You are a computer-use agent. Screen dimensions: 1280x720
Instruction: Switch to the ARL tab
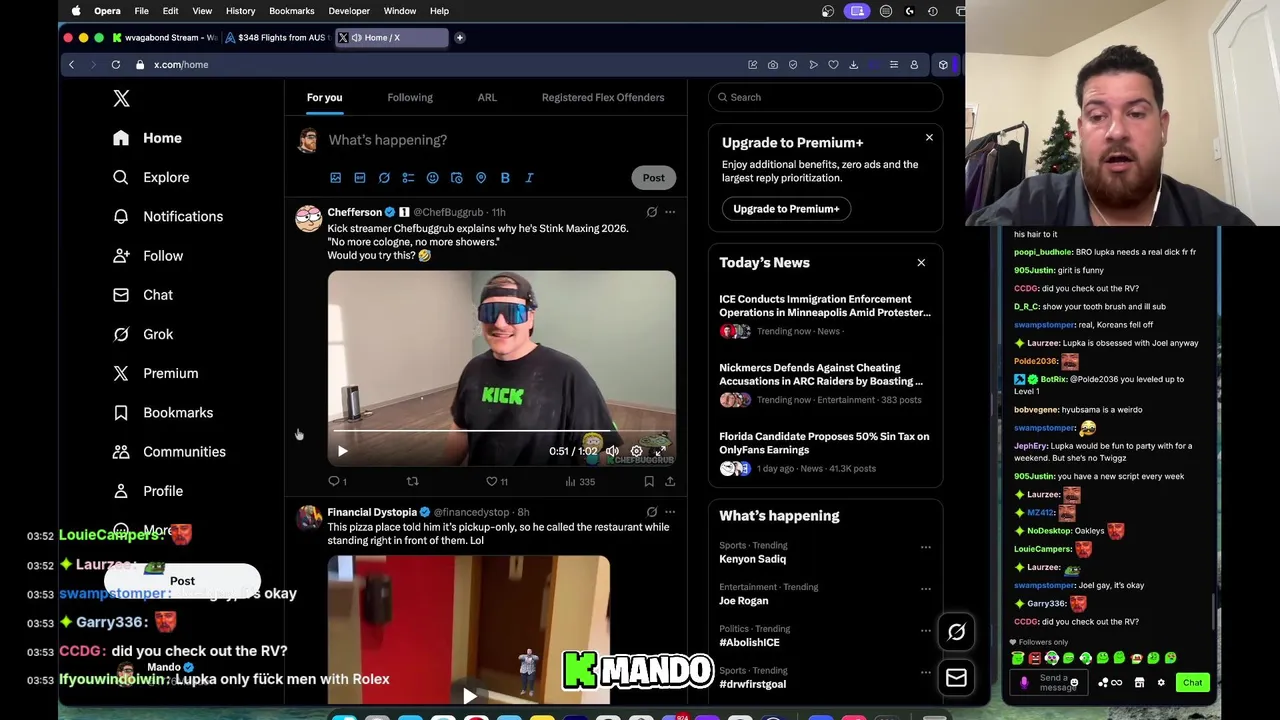pos(487,97)
